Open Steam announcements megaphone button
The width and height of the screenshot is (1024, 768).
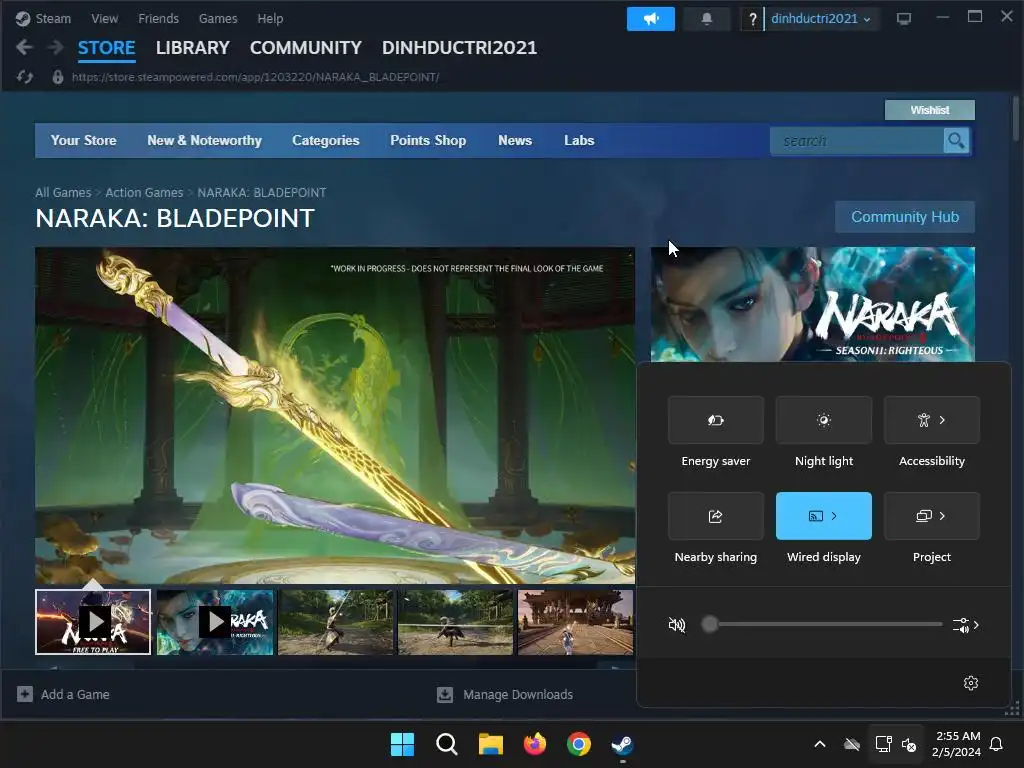coord(650,19)
